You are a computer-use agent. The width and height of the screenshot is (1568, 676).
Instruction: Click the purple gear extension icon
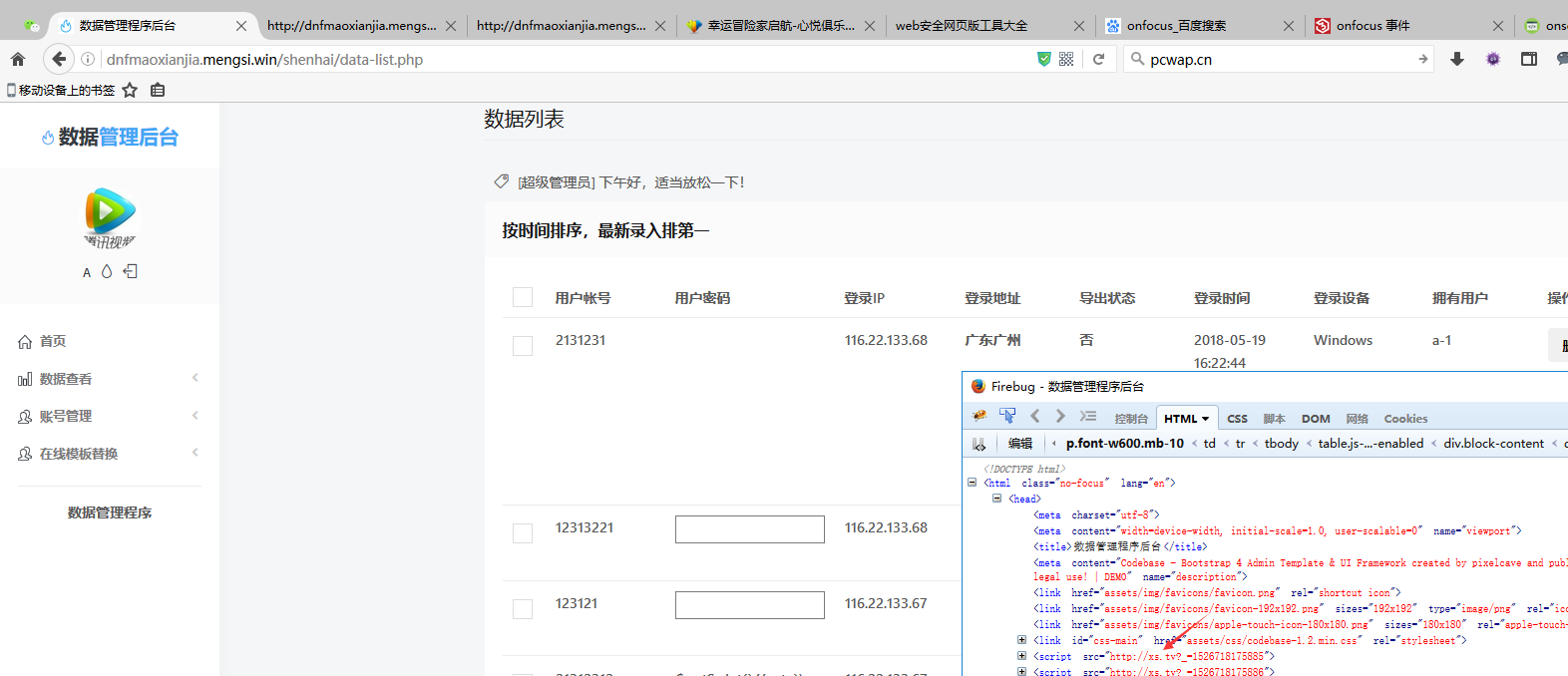click(1492, 59)
